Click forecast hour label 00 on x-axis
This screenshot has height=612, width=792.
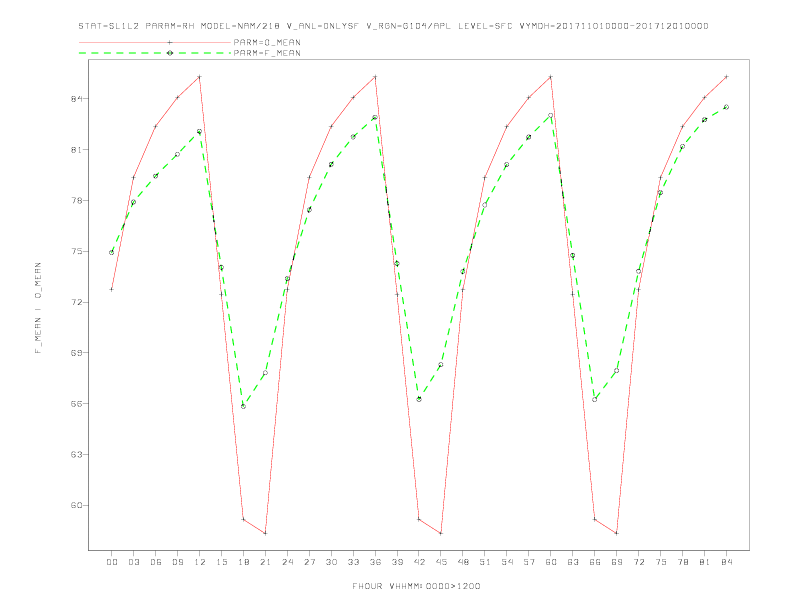click(x=112, y=562)
